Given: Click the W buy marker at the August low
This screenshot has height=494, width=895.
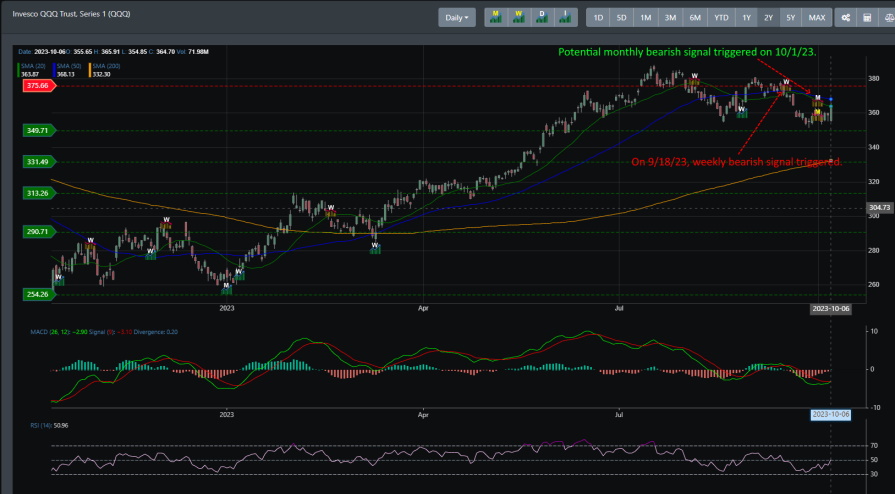Looking at the screenshot, I should (x=741, y=111).
